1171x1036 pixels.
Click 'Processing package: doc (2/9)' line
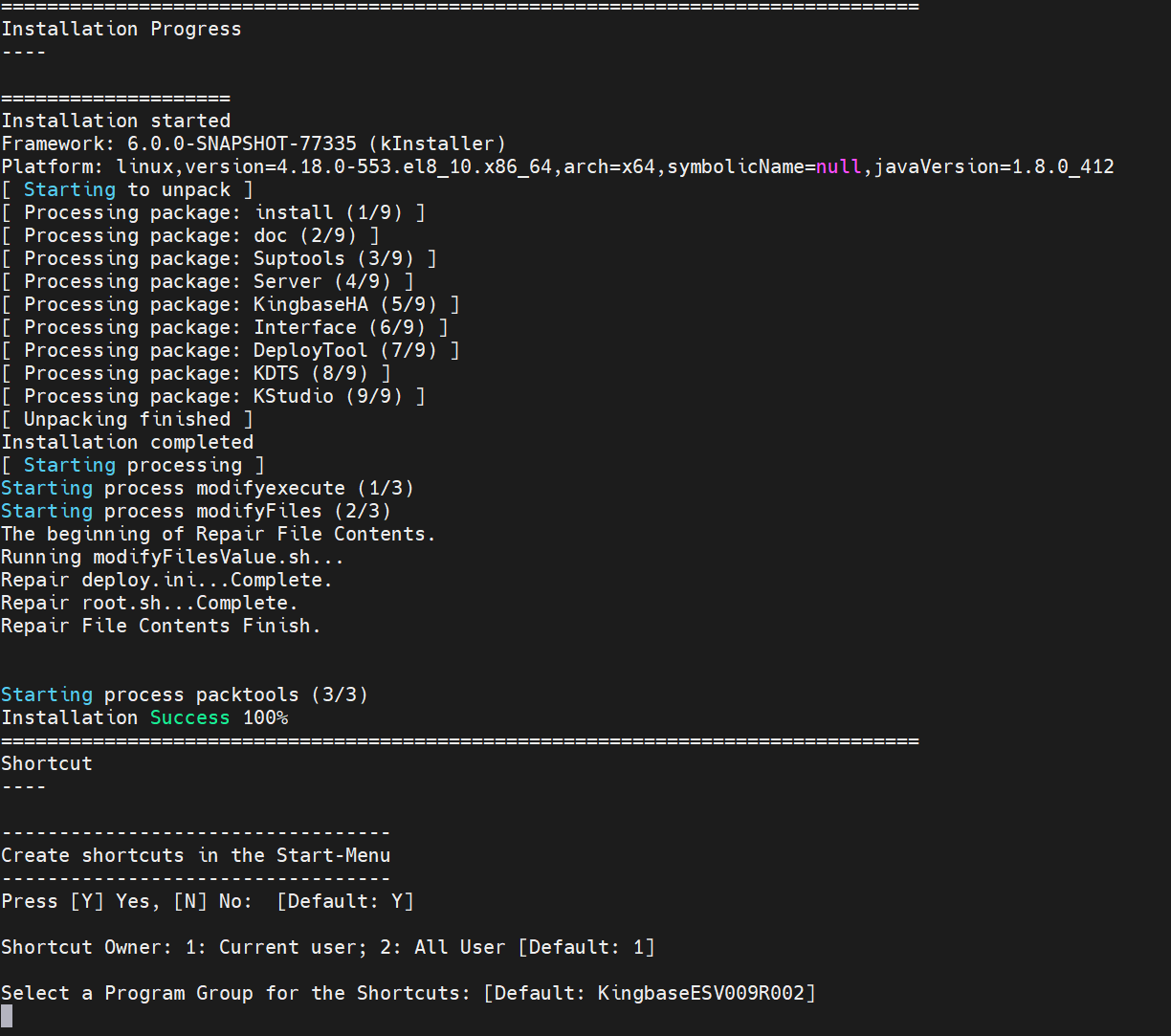190,235
